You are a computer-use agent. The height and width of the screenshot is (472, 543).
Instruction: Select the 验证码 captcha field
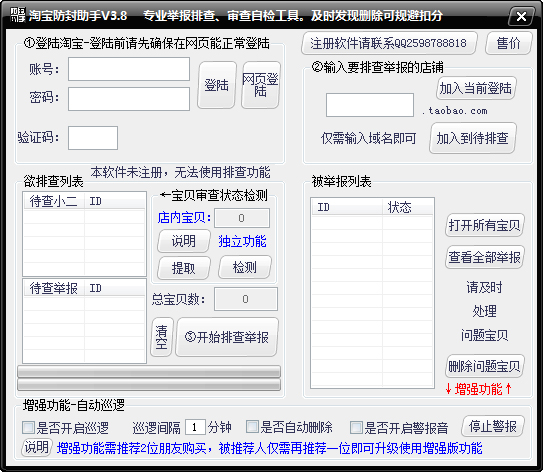tap(93, 138)
